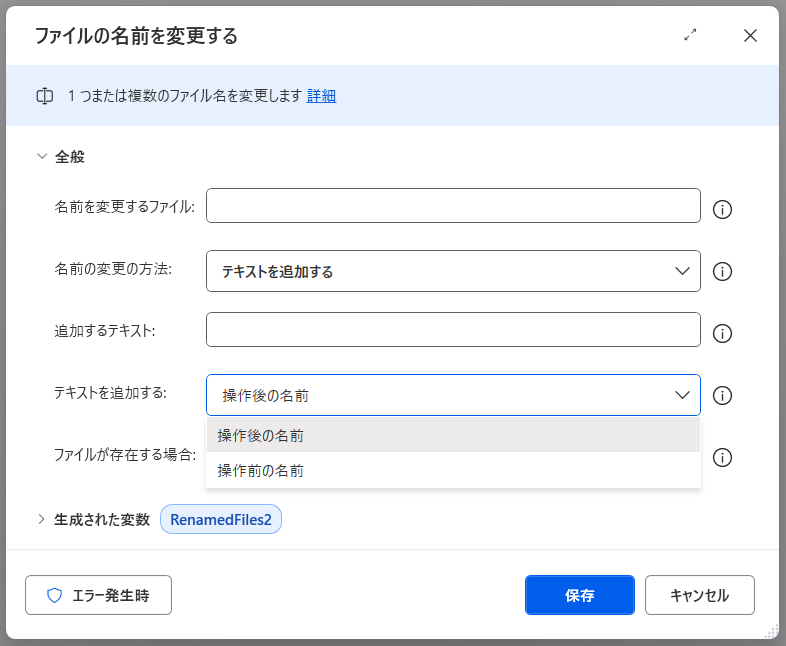
Task: Open the 詳細 link in banner
Action: pyautogui.click(x=321, y=96)
